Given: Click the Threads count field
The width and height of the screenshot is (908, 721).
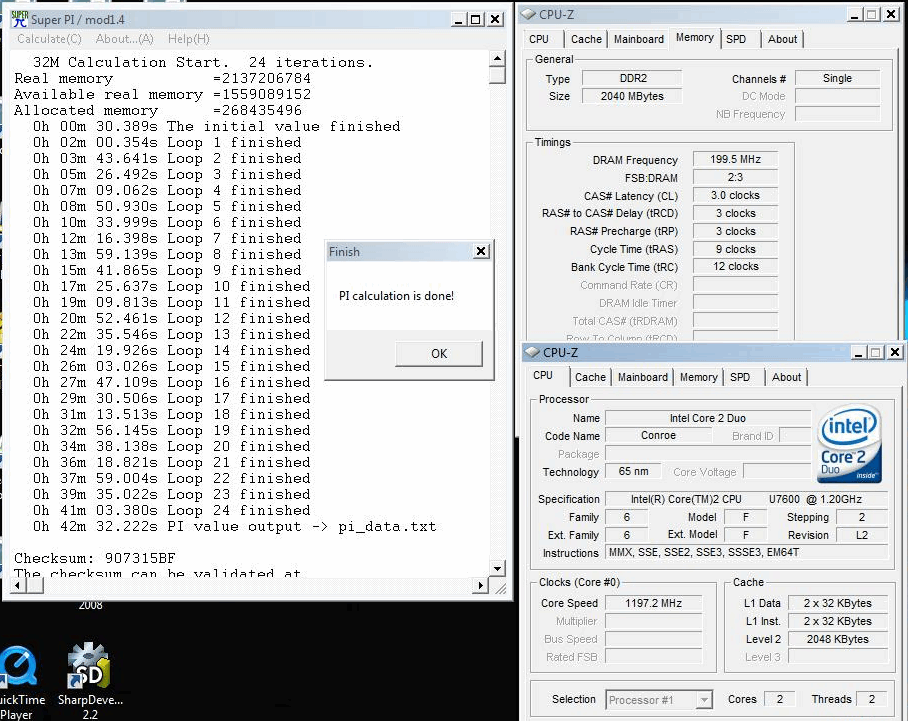Looking at the screenshot, I should click(x=872, y=700).
